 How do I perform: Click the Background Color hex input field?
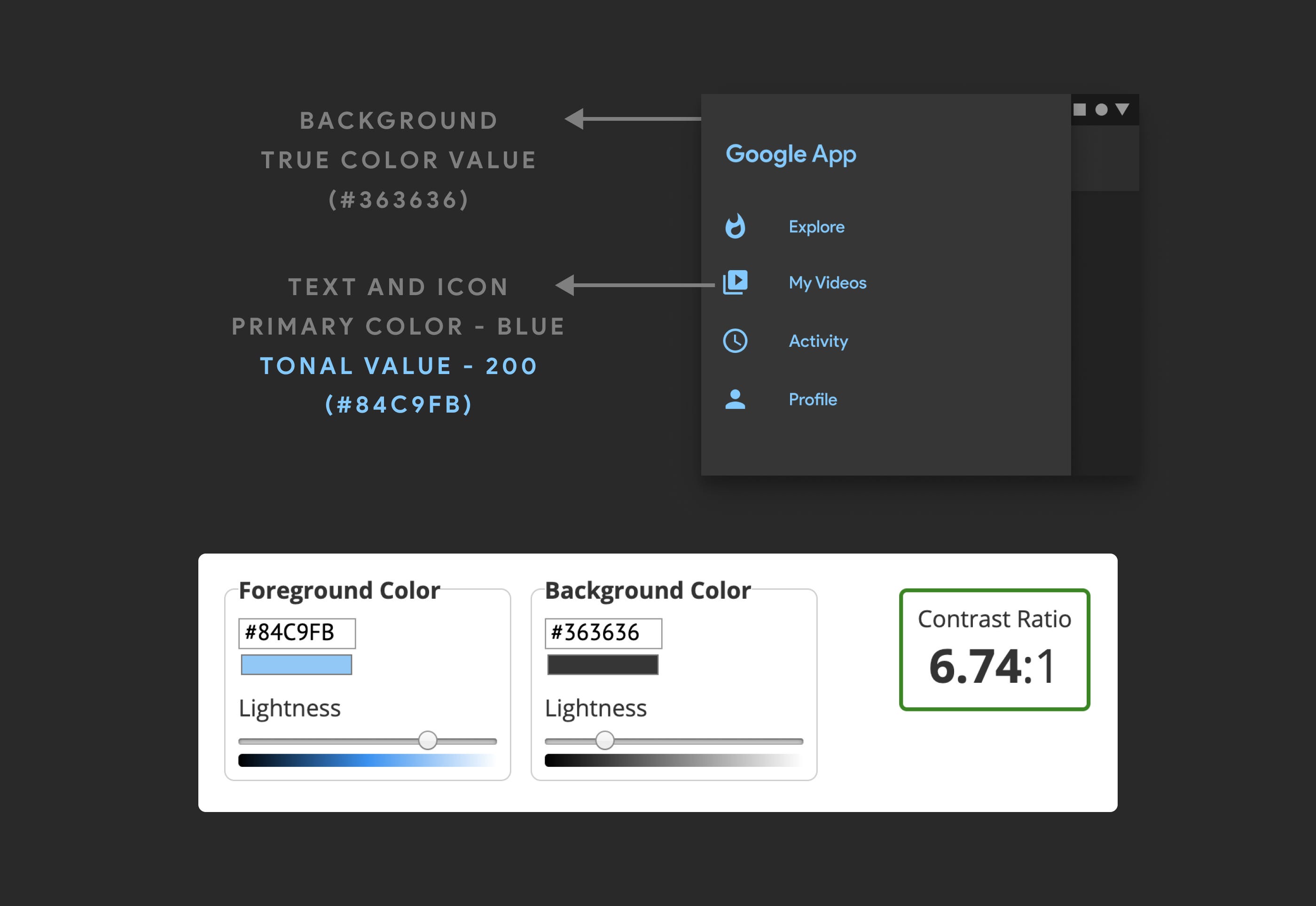click(603, 633)
